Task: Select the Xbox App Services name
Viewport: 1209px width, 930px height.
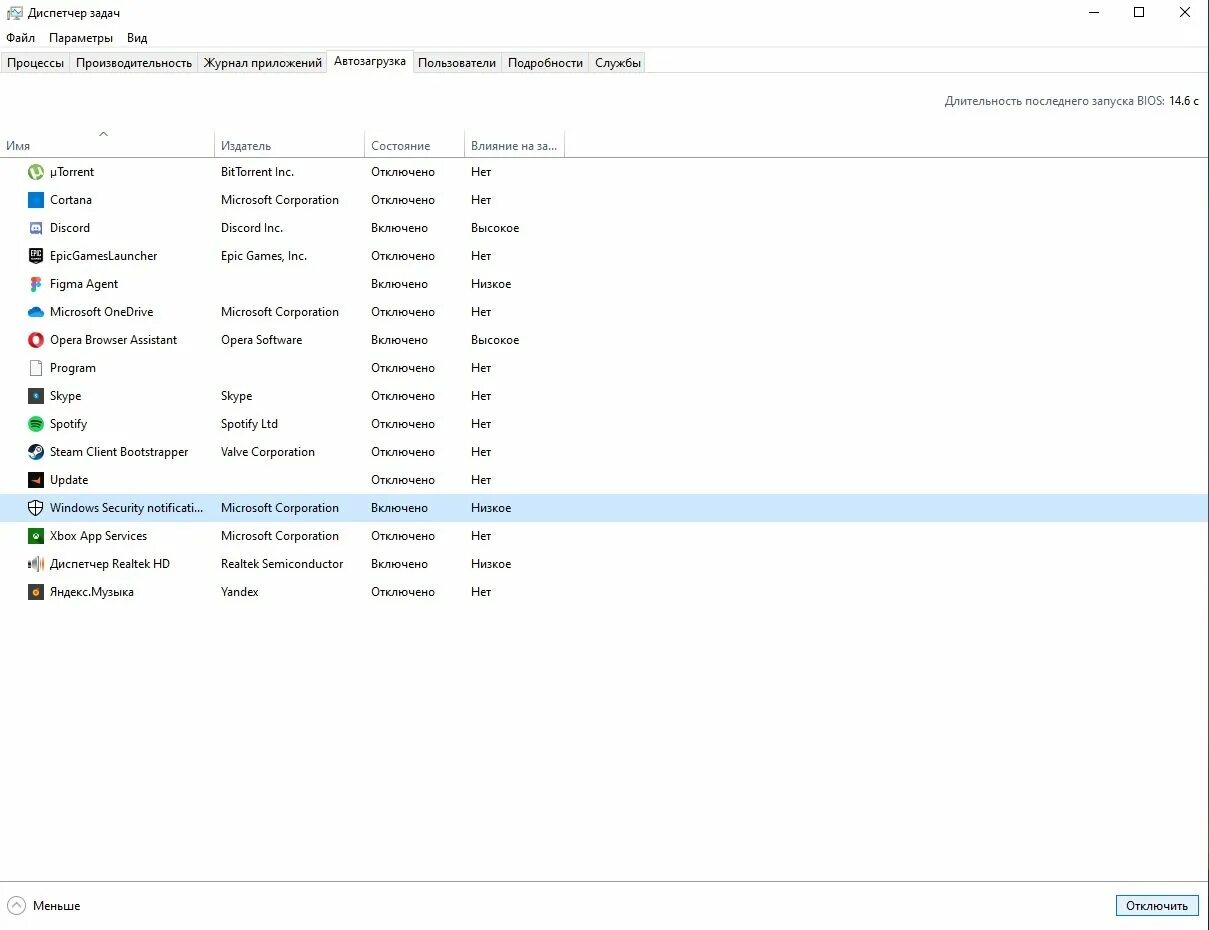Action: coord(99,536)
